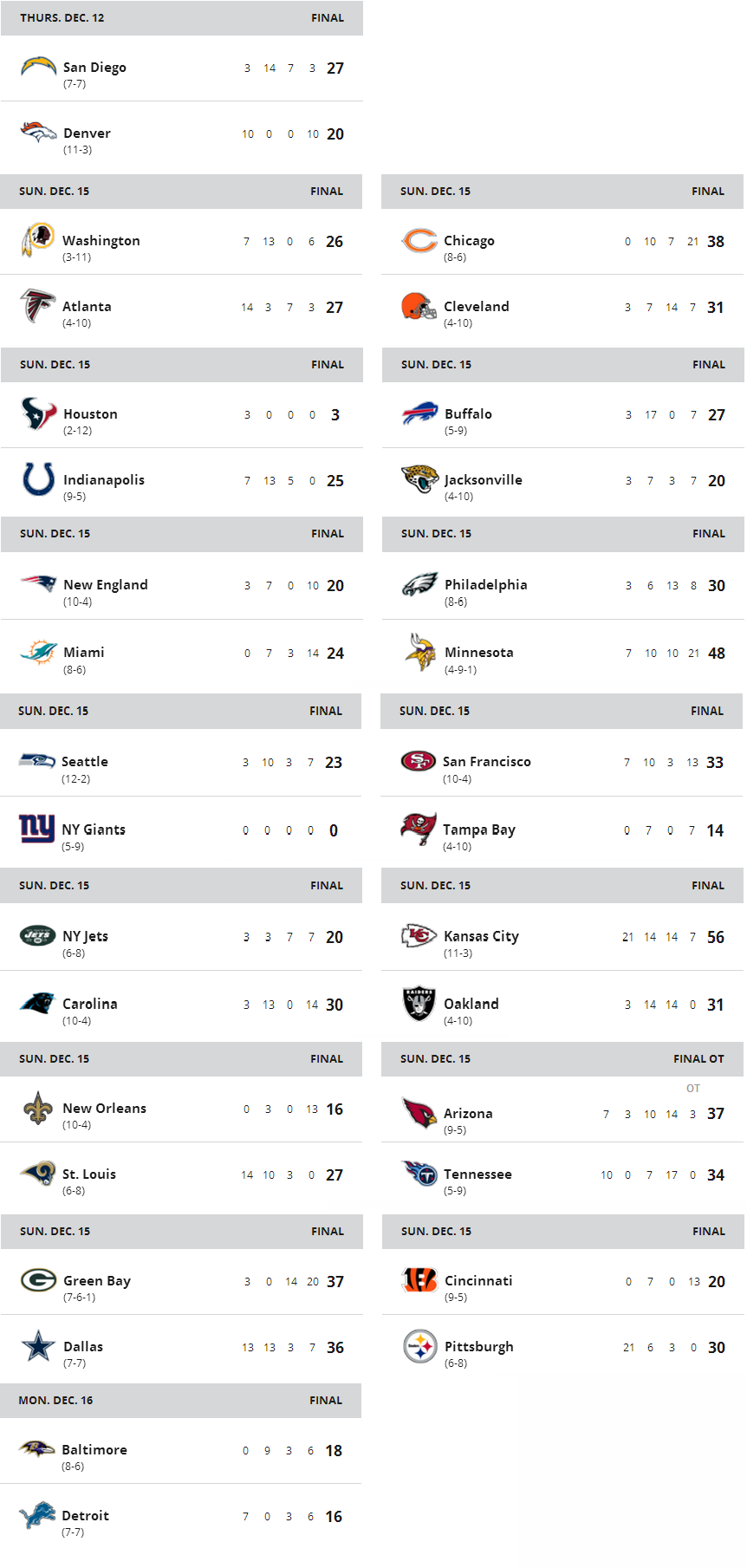Select the Chicago Bears logo
This screenshot has height=1568, width=747.
(419, 240)
